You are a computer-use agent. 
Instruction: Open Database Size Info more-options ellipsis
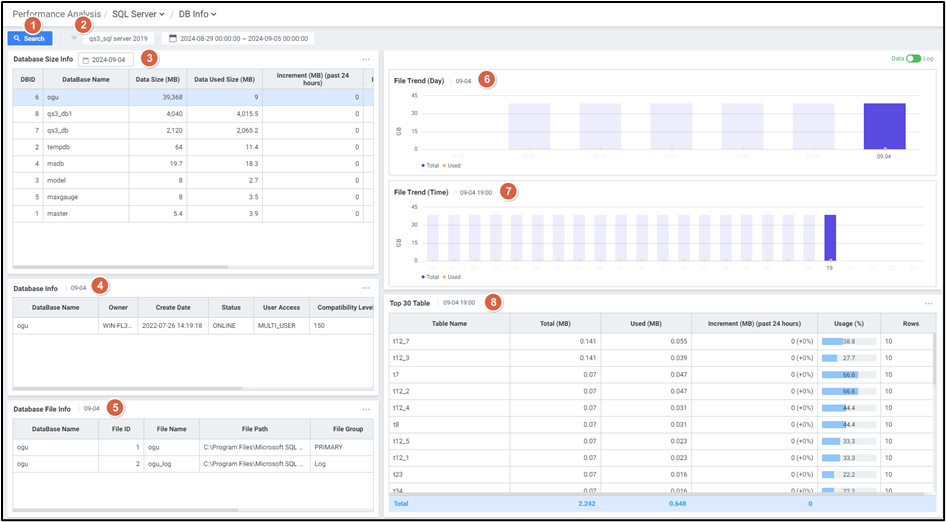366,60
